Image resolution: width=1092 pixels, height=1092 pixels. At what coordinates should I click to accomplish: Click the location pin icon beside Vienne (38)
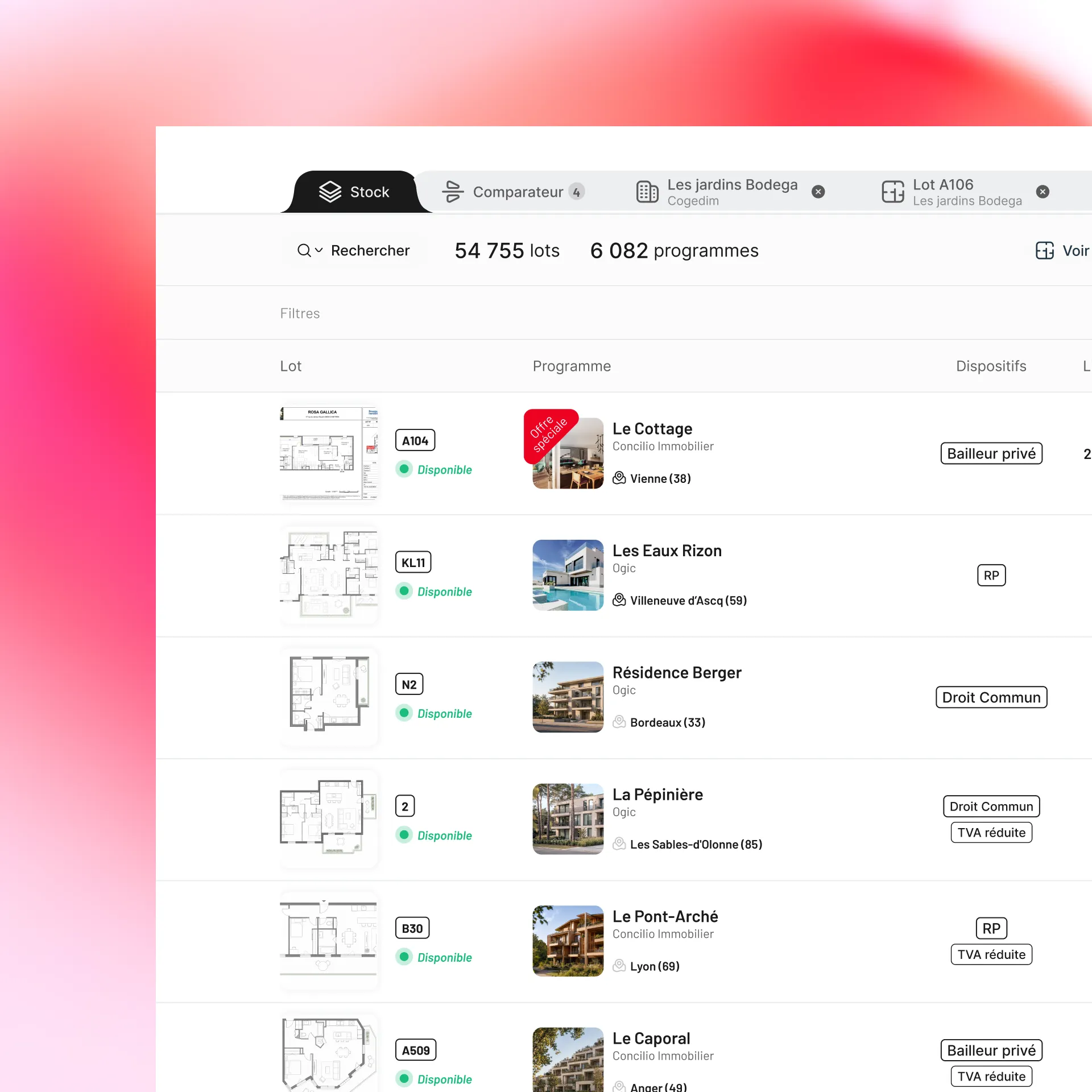pyautogui.click(x=619, y=478)
